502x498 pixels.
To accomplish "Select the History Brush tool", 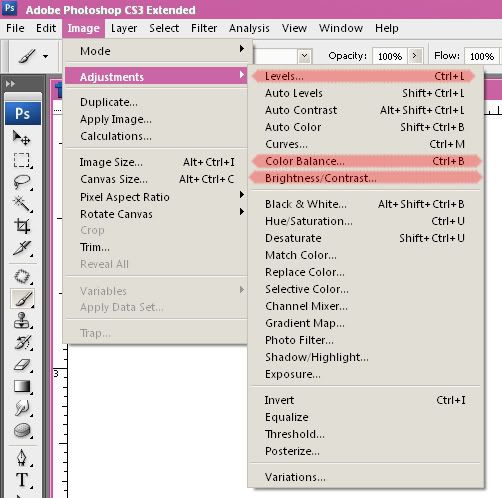I will pos(22,342).
